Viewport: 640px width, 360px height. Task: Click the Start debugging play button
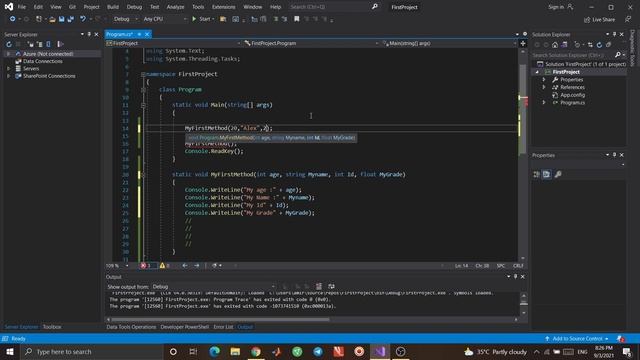pos(194,19)
